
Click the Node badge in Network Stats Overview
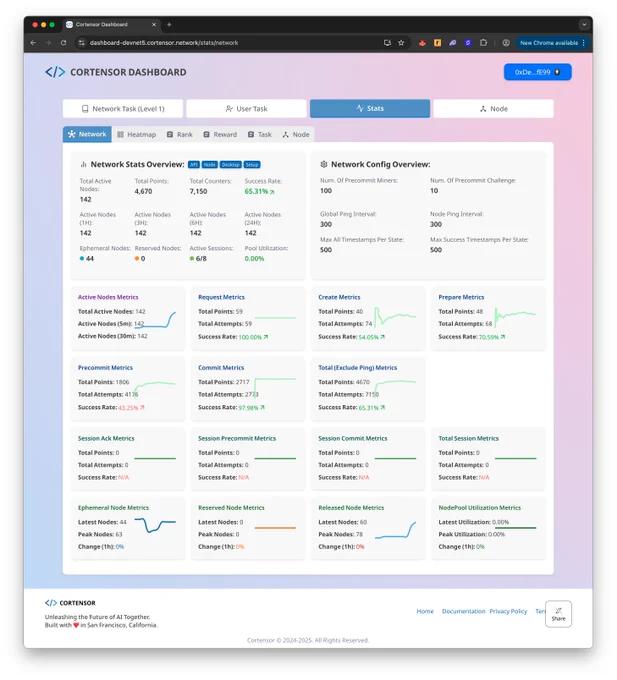tap(209, 164)
